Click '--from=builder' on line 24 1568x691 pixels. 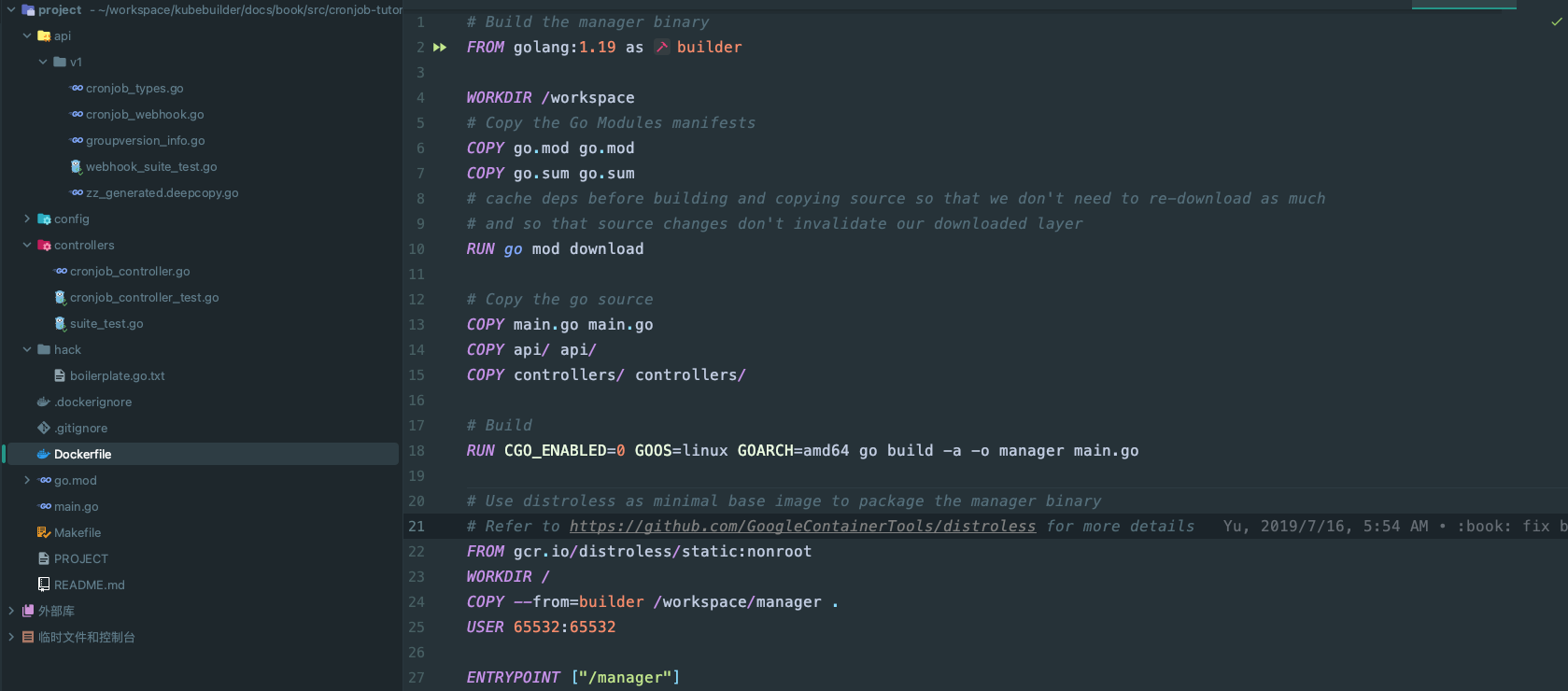pos(578,601)
